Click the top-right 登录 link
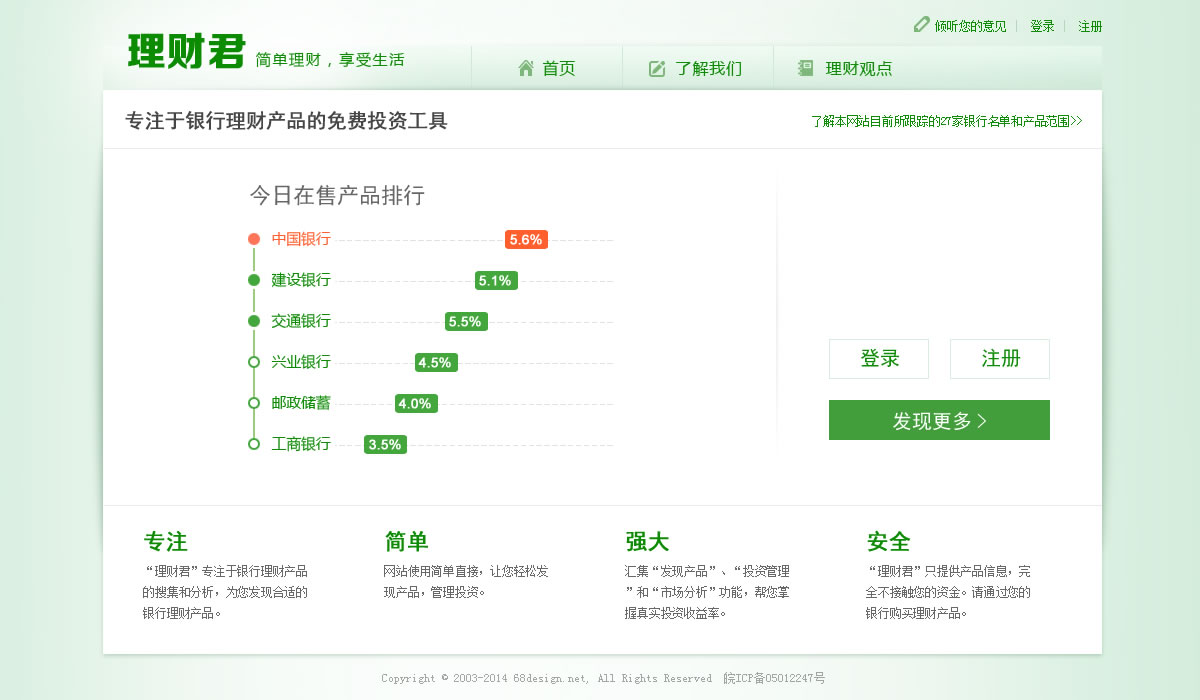 point(1042,26)
